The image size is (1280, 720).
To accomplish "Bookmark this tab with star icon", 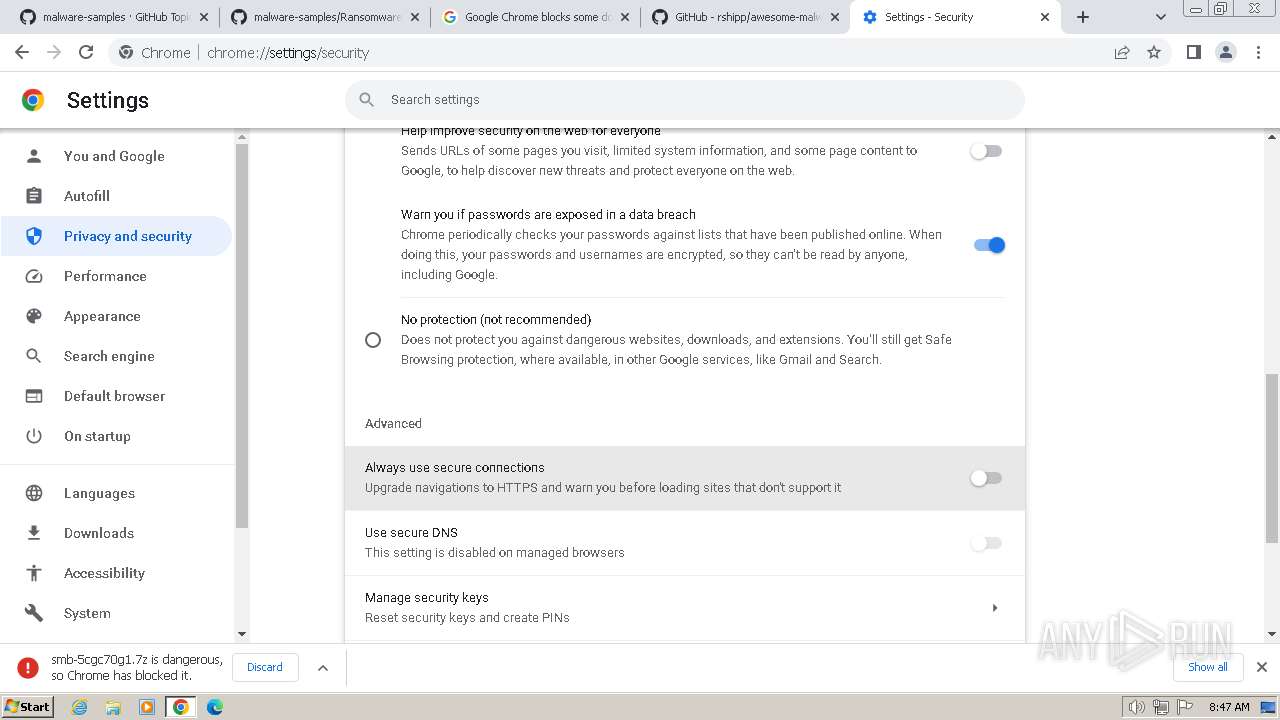I will pyautogui.click(x=1154, y=53).
